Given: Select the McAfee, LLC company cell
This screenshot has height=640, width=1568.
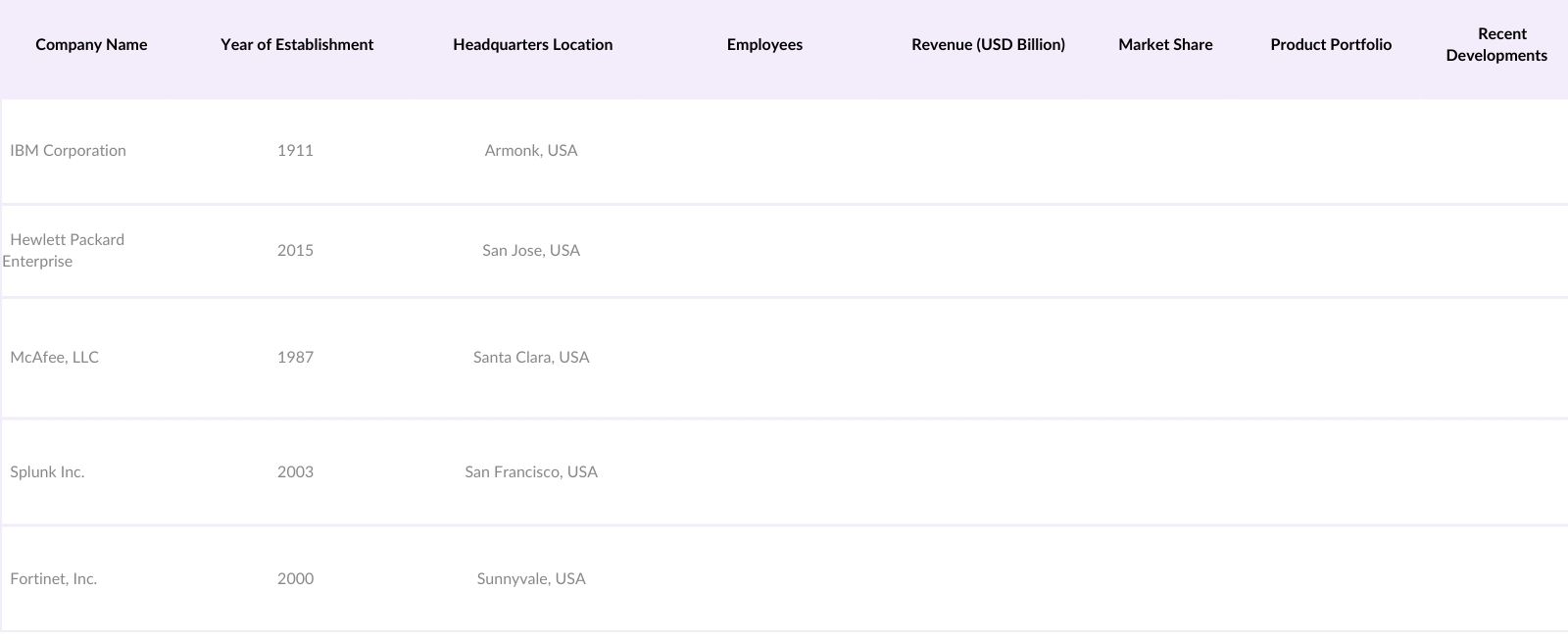Looking at the screenshot, I should (x=55, y=358).
